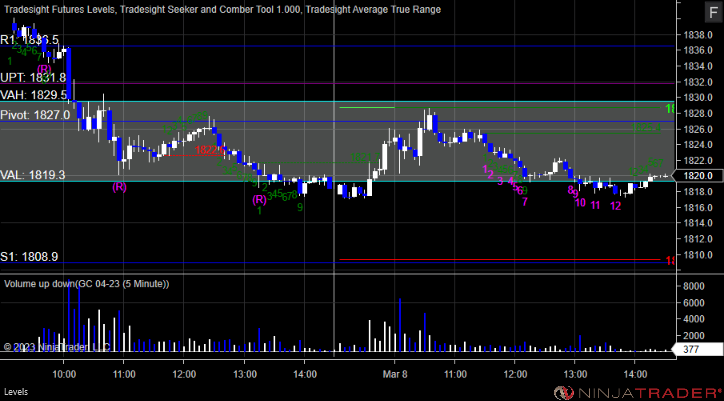Viewport: 724px width, 401px height.
Task: Click the copyright '© 2023 NinjaTrader LLC' text
Action: 57,346
